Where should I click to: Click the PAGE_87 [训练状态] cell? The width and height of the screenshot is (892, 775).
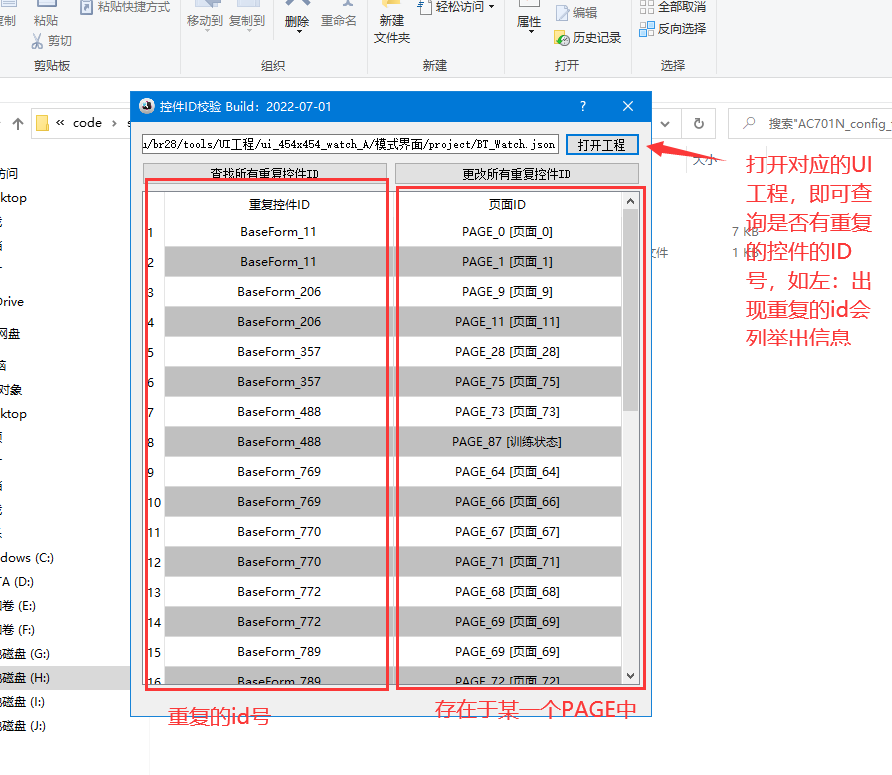[x=507, y=442]
